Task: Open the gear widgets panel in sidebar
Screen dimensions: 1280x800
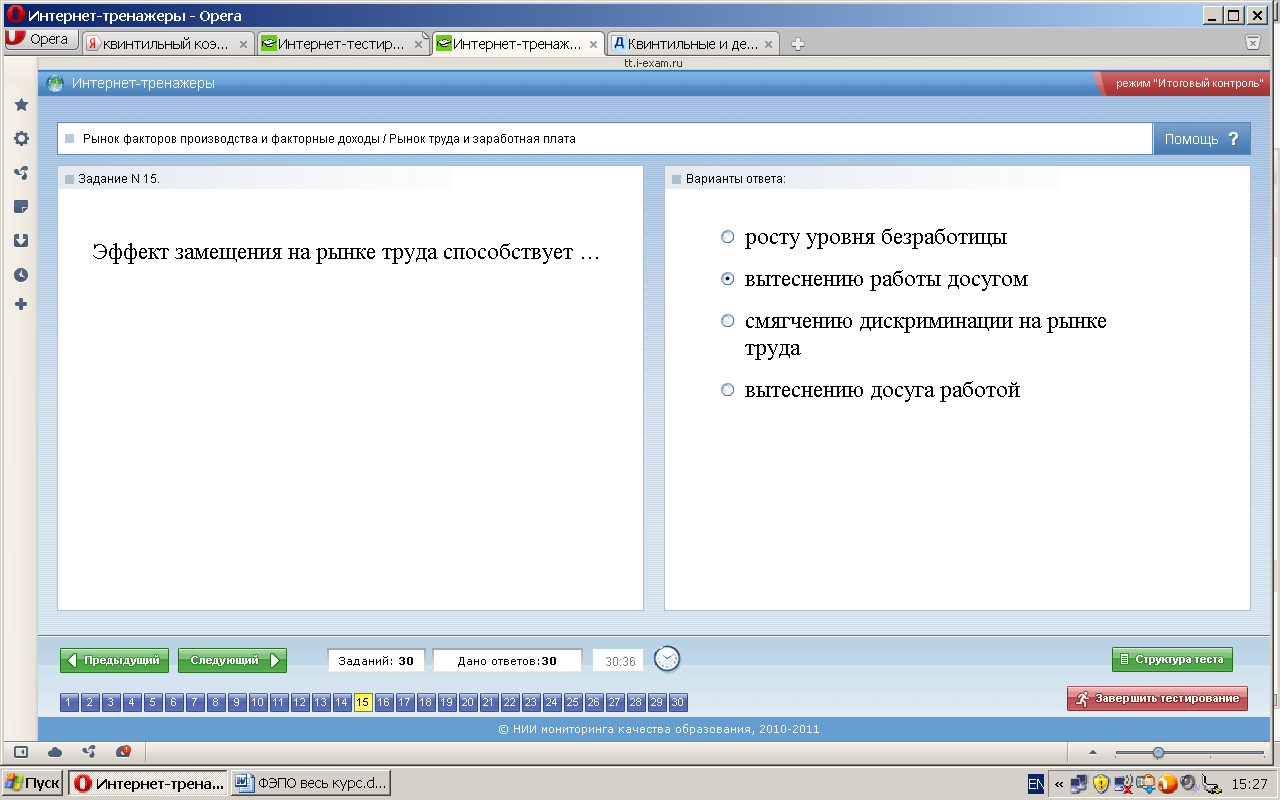Action: click(x=21, y=139)
